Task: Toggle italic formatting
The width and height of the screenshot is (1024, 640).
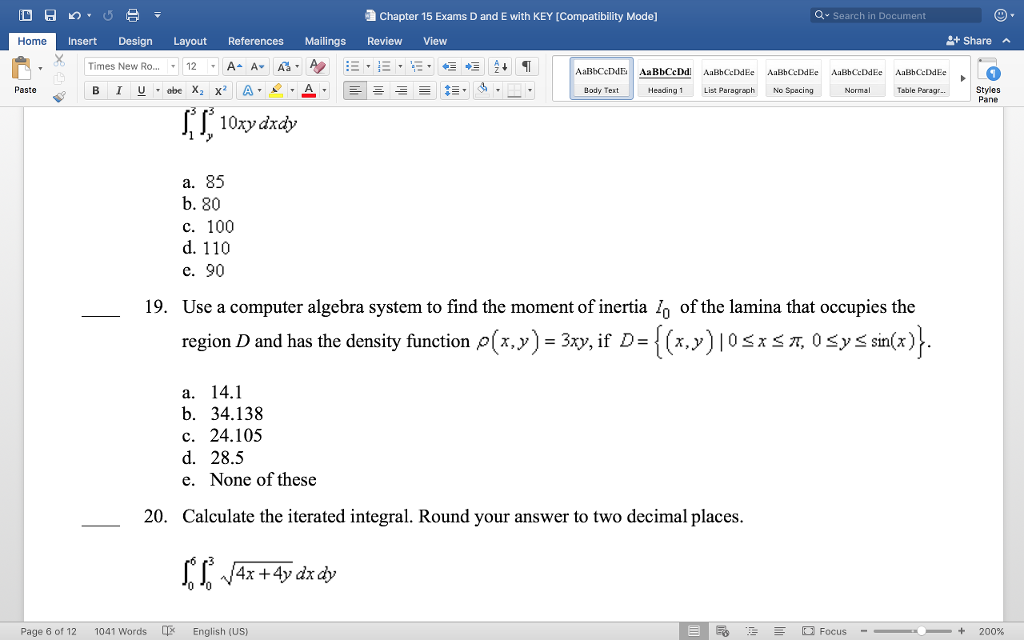Action: click(x=118, y=90)
